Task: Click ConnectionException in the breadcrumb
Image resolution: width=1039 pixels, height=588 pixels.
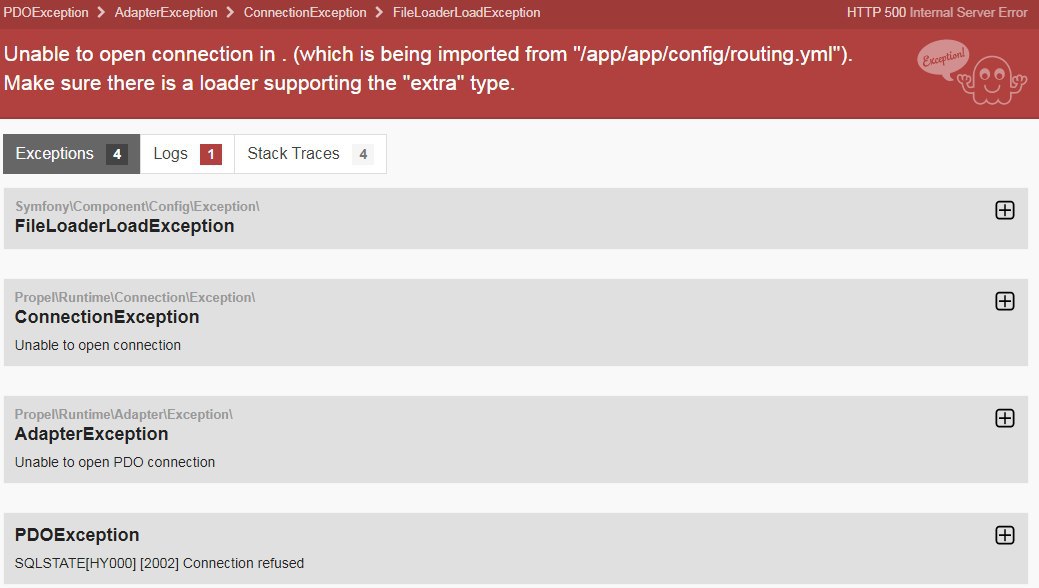Action: click(x=305, y=13)
